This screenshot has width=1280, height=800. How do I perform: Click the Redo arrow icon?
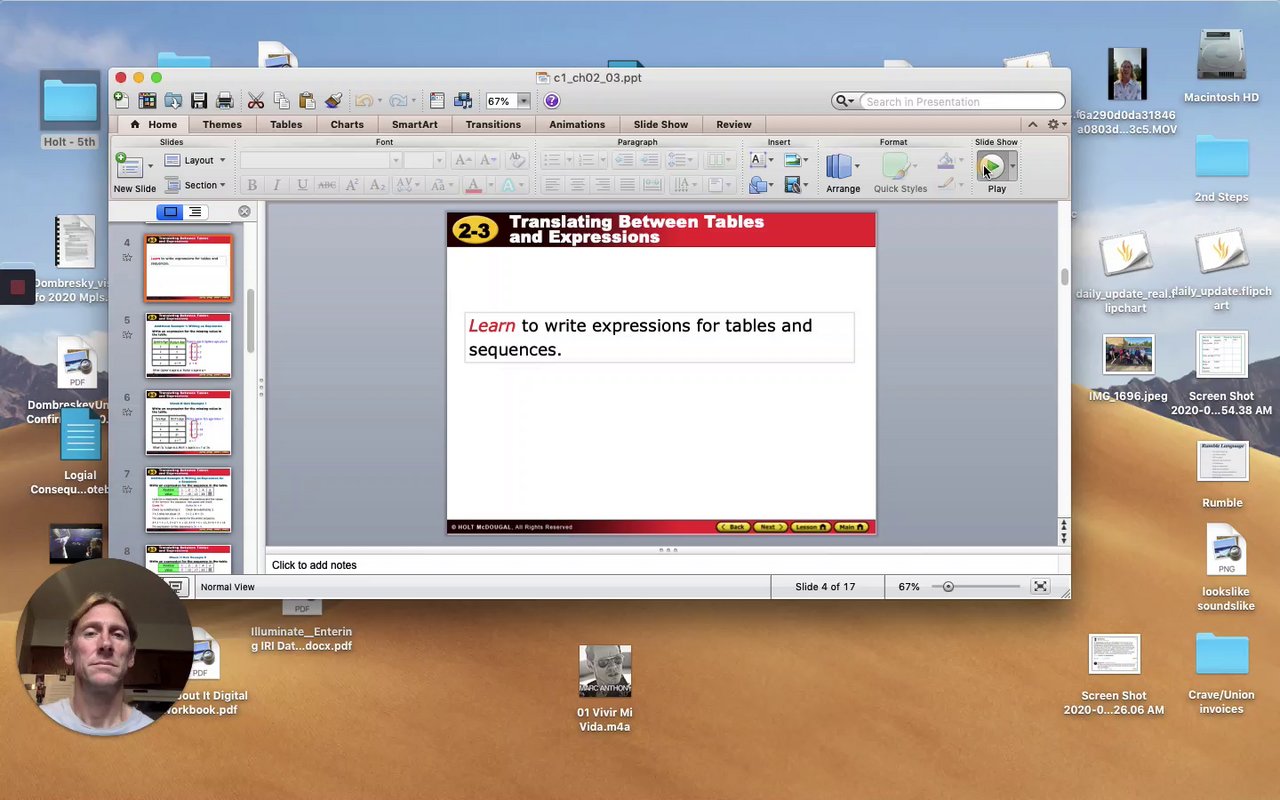pyautogui.click(x=398, y=101)
